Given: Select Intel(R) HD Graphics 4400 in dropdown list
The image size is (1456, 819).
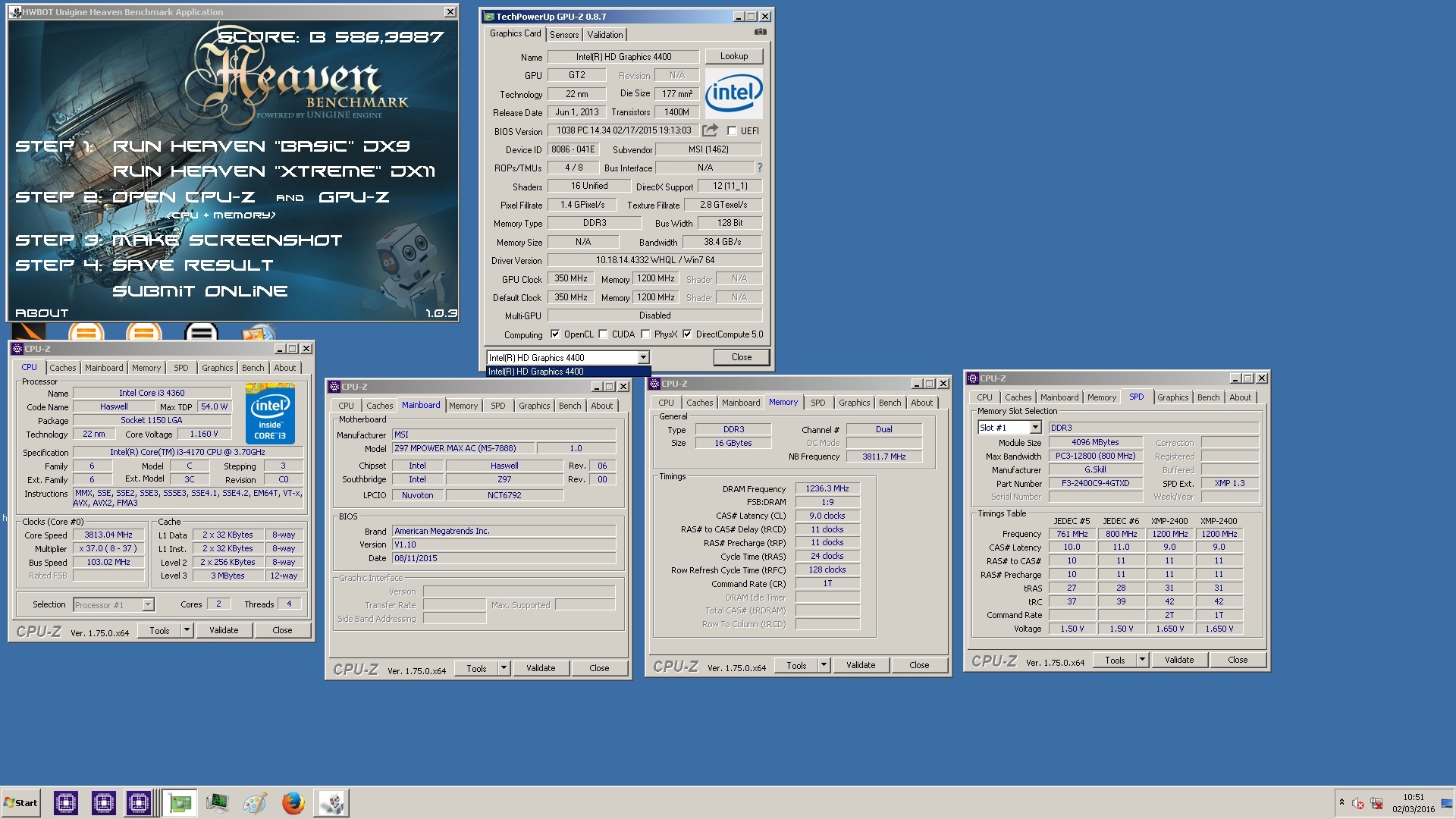Looking at the screenshot, I should (x=568, y=372).
